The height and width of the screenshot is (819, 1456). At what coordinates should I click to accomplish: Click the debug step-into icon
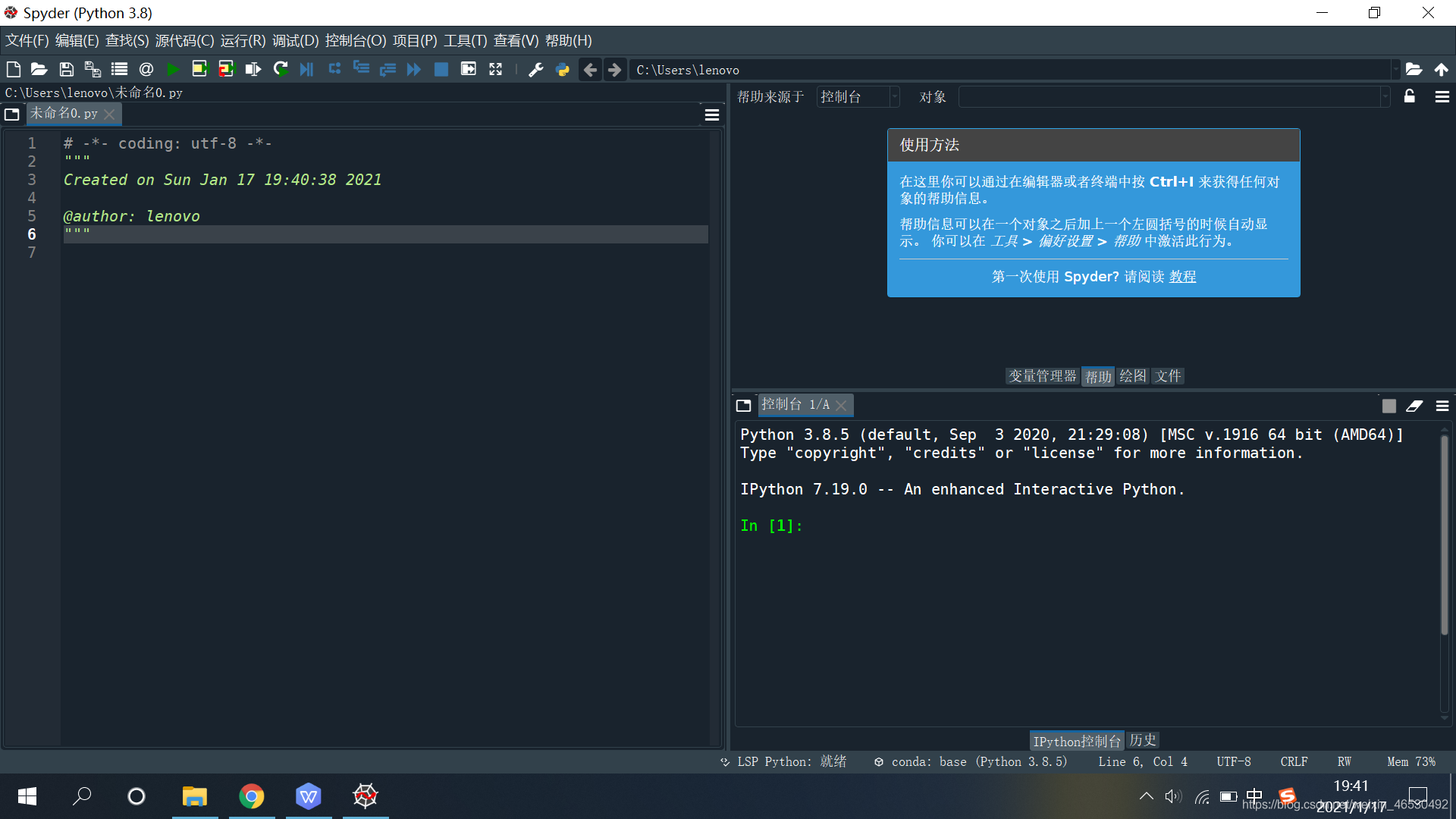click(x=361, y=69)
